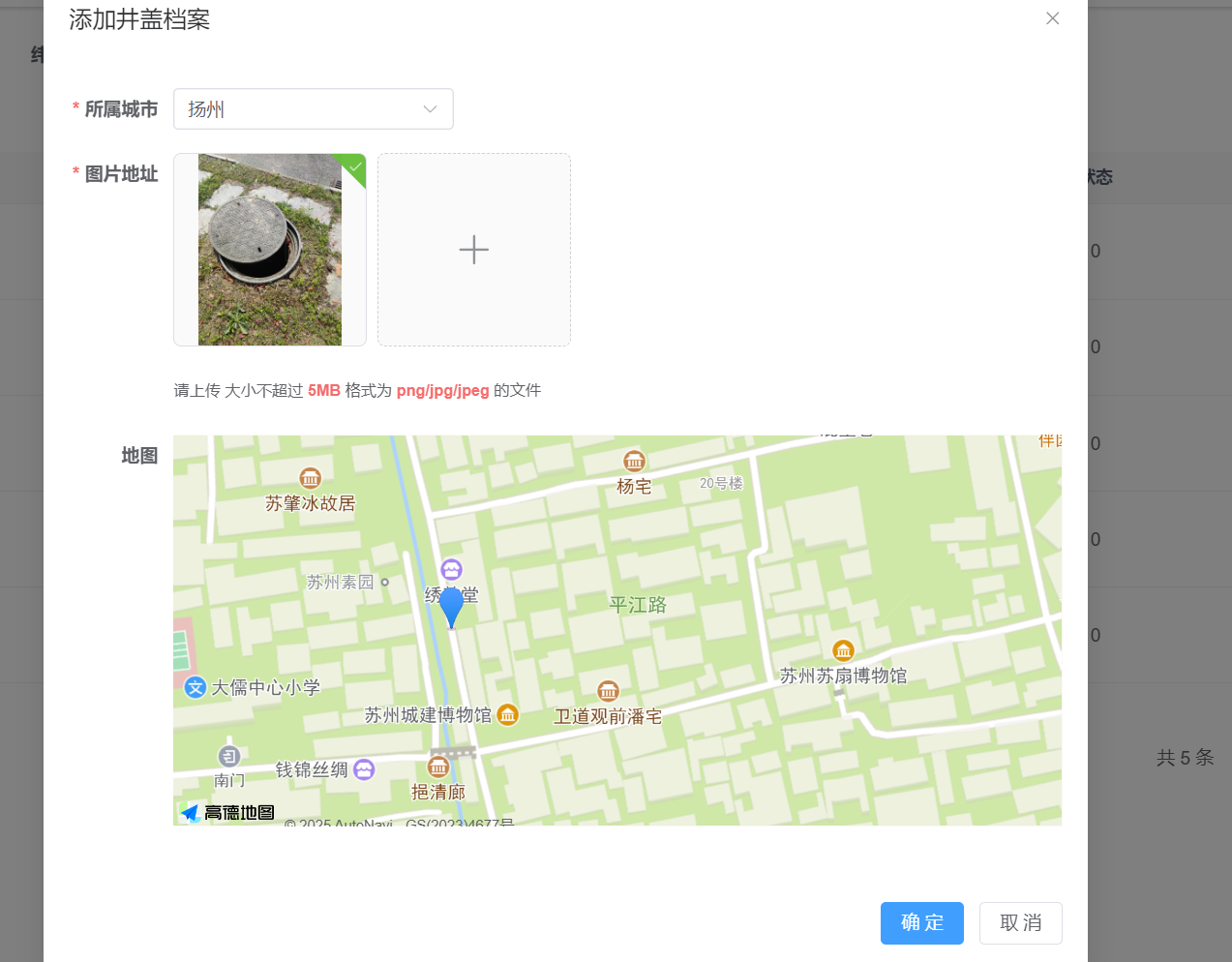Click the 南门 gate icon on map

229,756
